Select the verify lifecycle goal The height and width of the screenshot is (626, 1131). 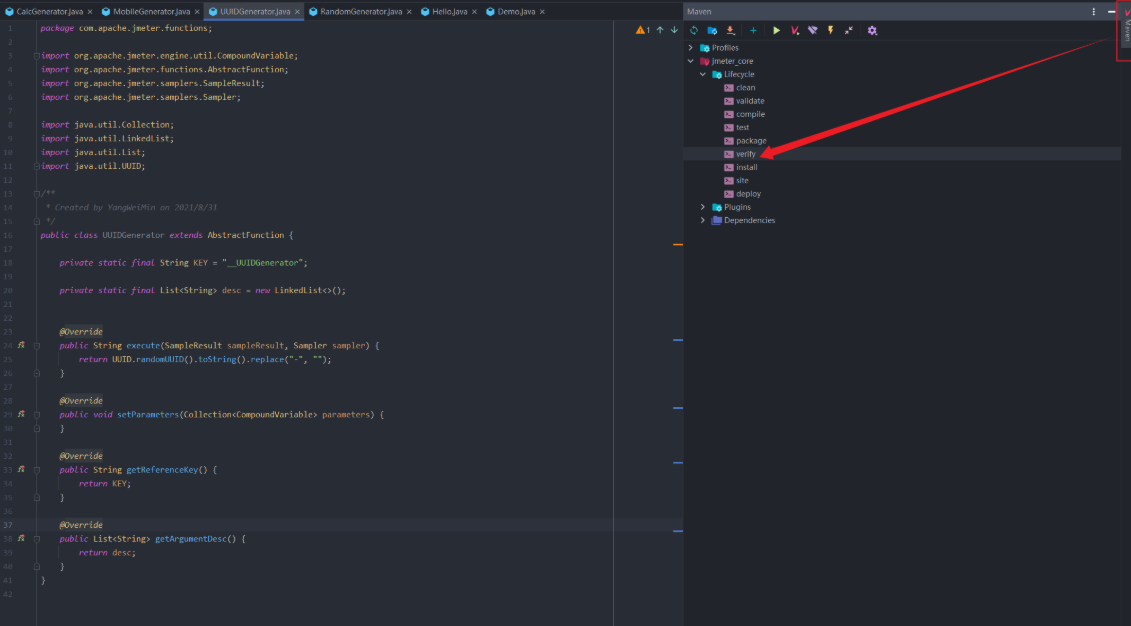pos(746,154)
